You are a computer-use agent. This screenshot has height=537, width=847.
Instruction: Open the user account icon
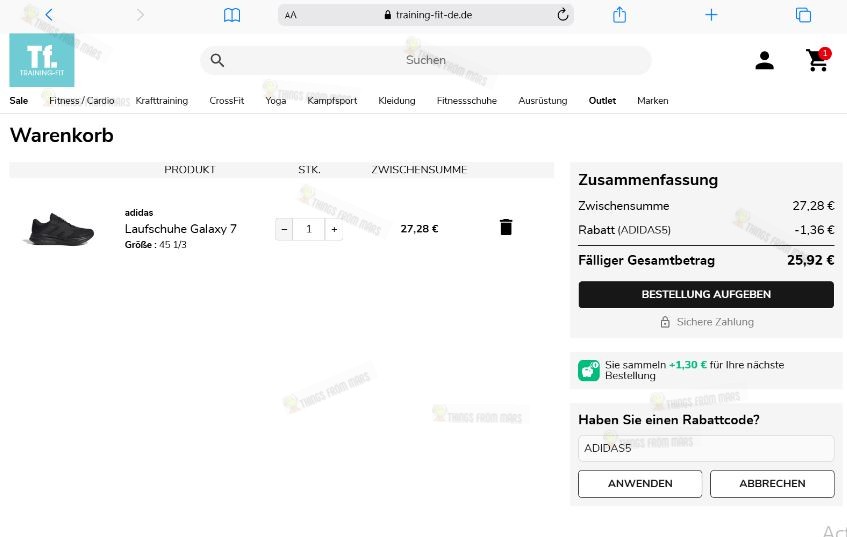click(764, 61)
